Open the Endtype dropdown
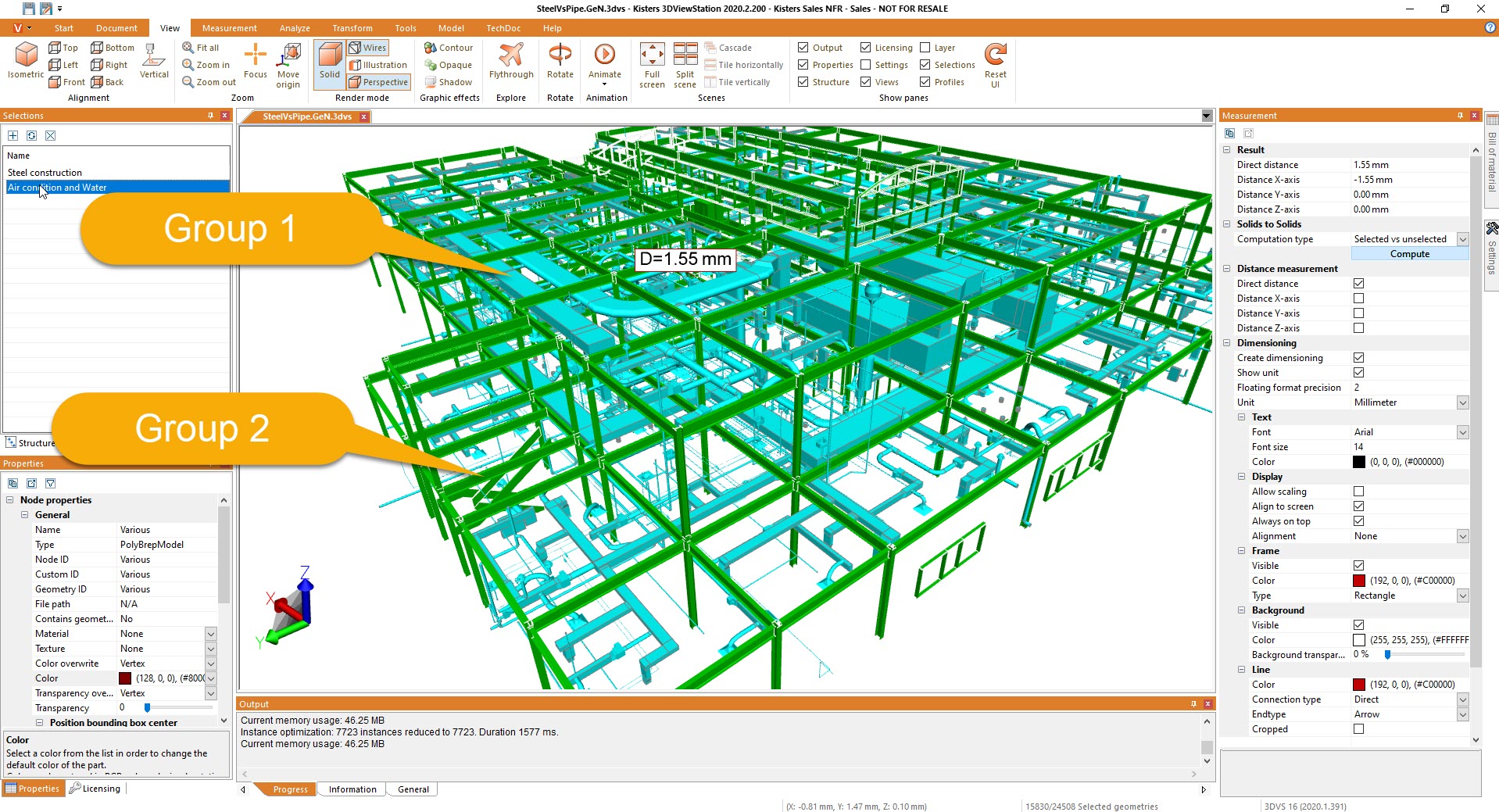The height and width of the screenshot is (812, 1499). pos(1462,714)
